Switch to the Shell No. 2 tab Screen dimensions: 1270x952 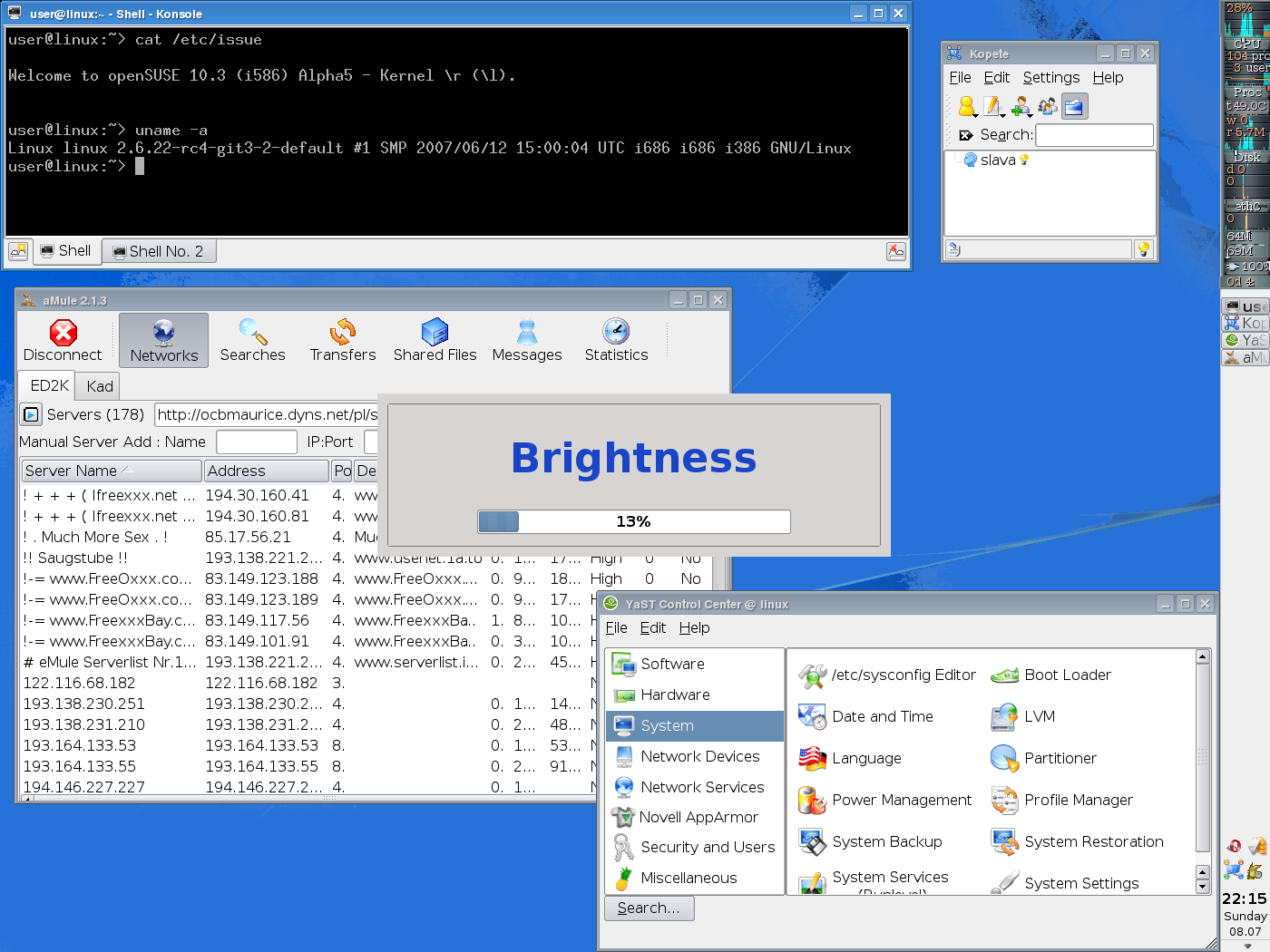pyautogui.click(x=159, y=251)
